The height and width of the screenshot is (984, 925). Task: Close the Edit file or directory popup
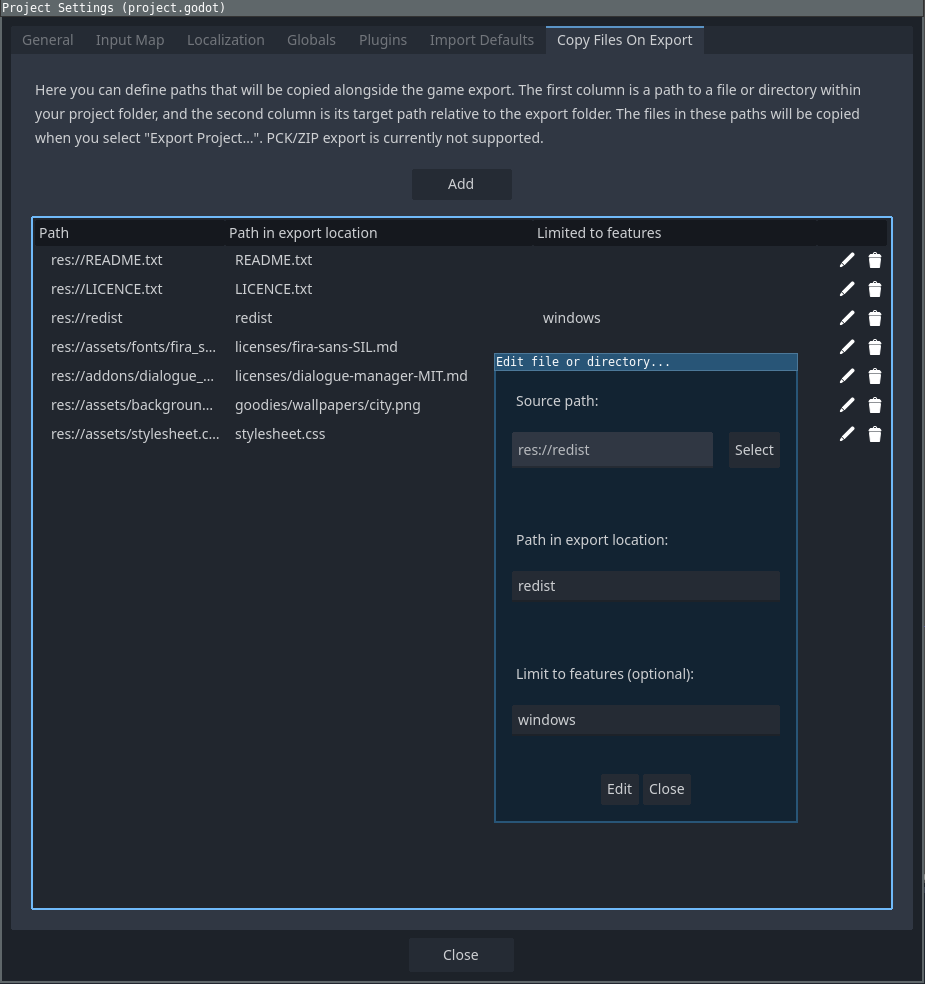tap(666, 789)
